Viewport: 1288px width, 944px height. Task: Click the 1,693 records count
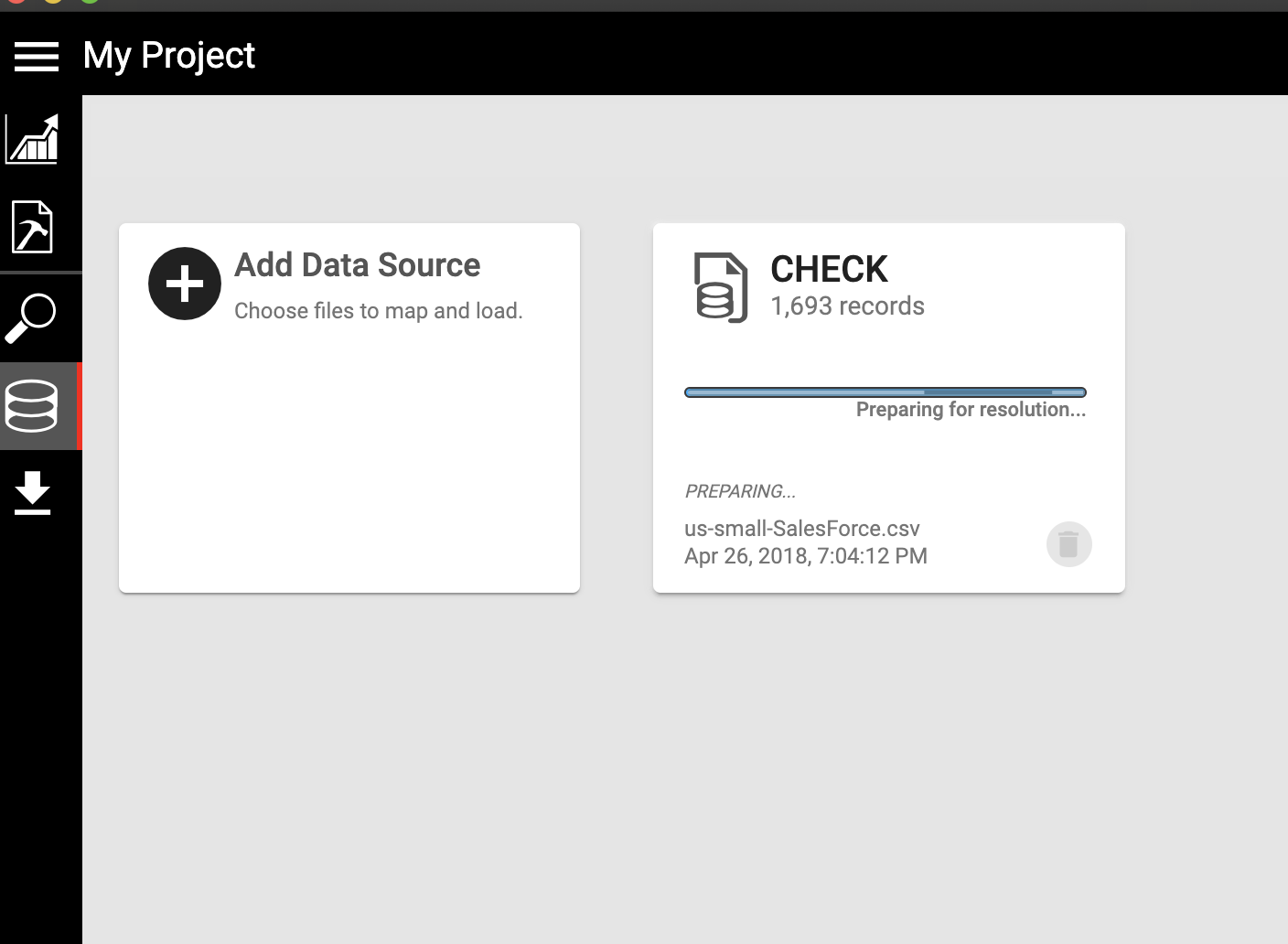coord(847,306)
